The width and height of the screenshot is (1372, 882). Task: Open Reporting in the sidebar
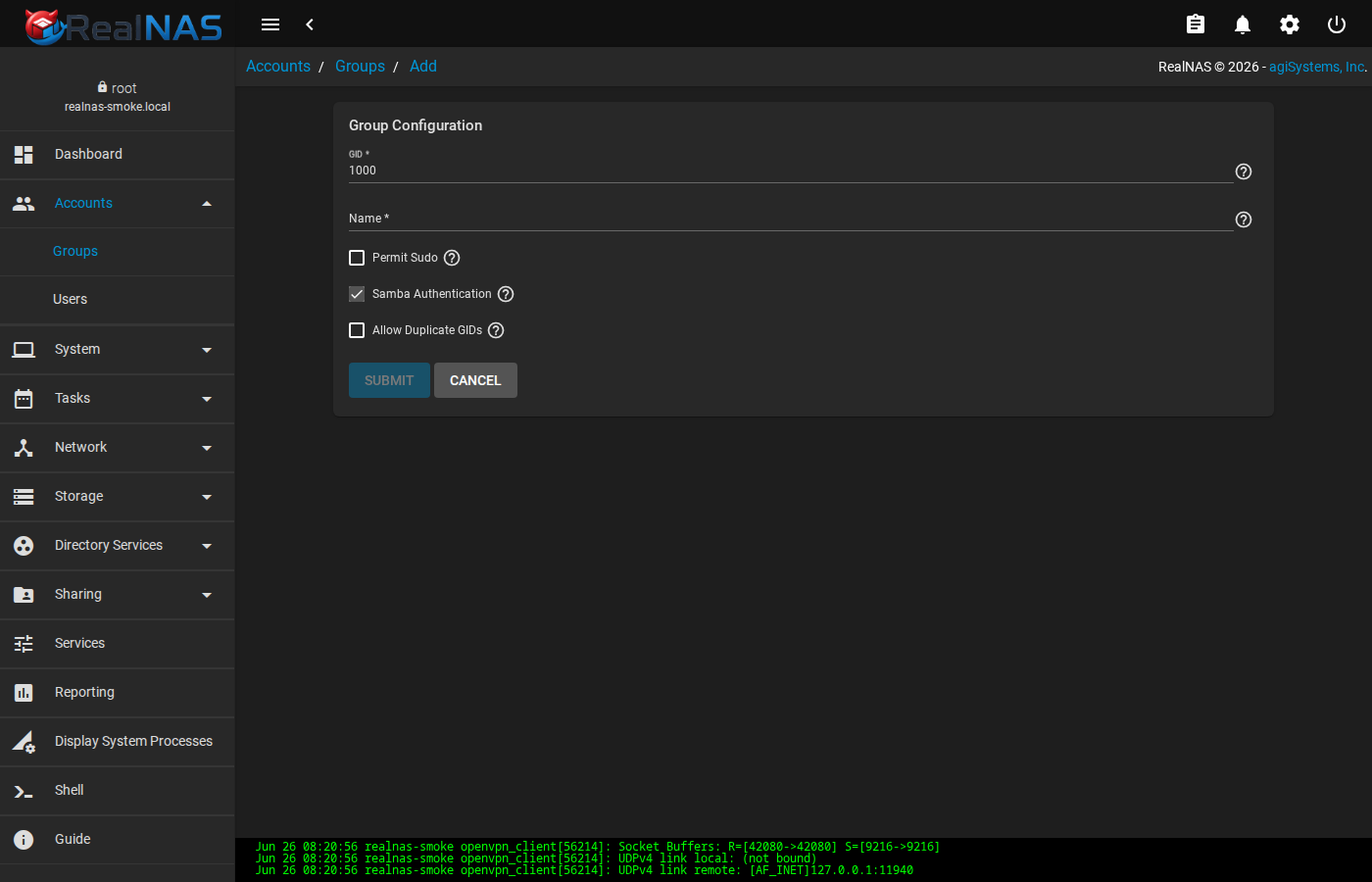118,693
